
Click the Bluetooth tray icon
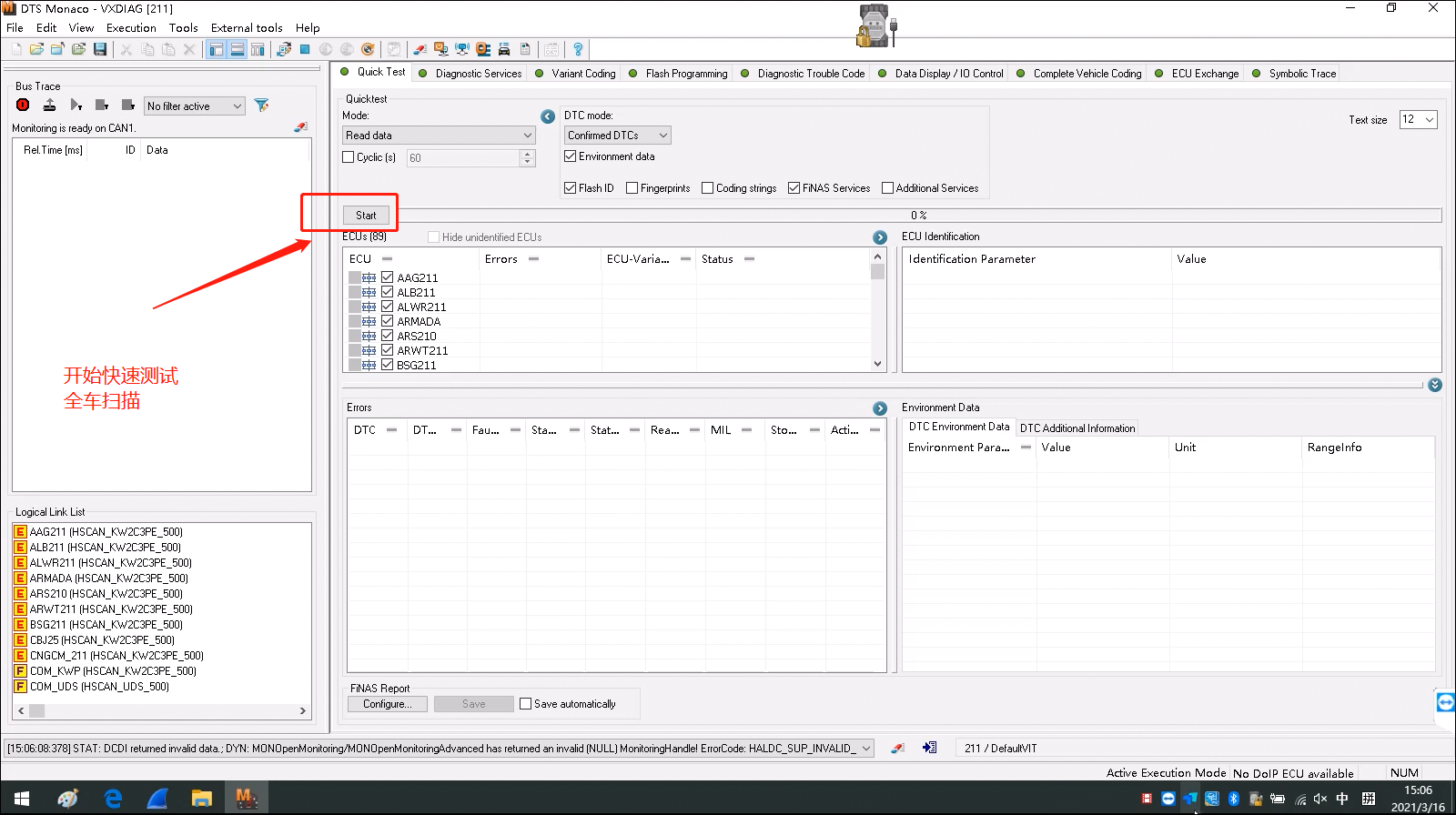click(1234, 799)
